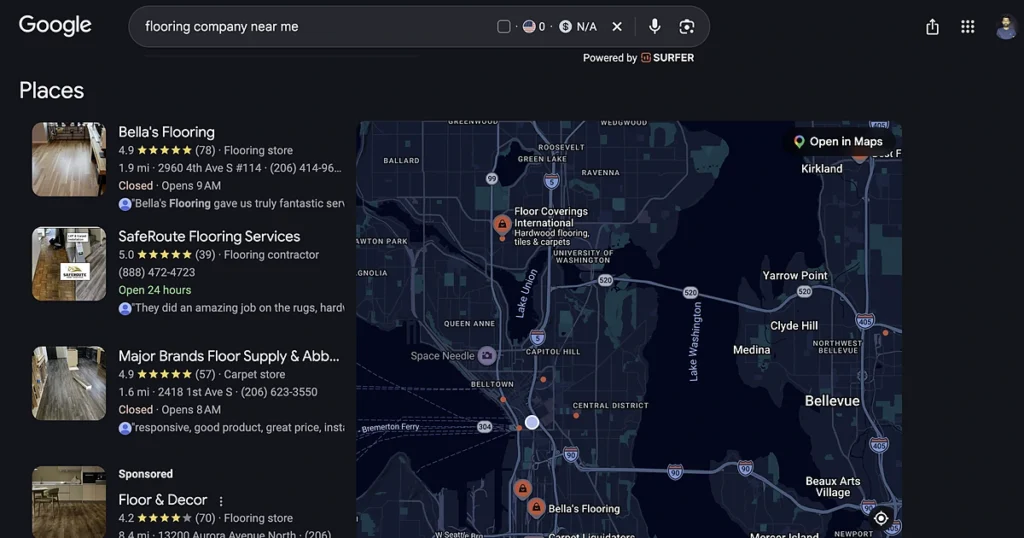Open the Surfer link below search bar
Viewport: 1024px width, 538px height.
[x=667, y=57]
